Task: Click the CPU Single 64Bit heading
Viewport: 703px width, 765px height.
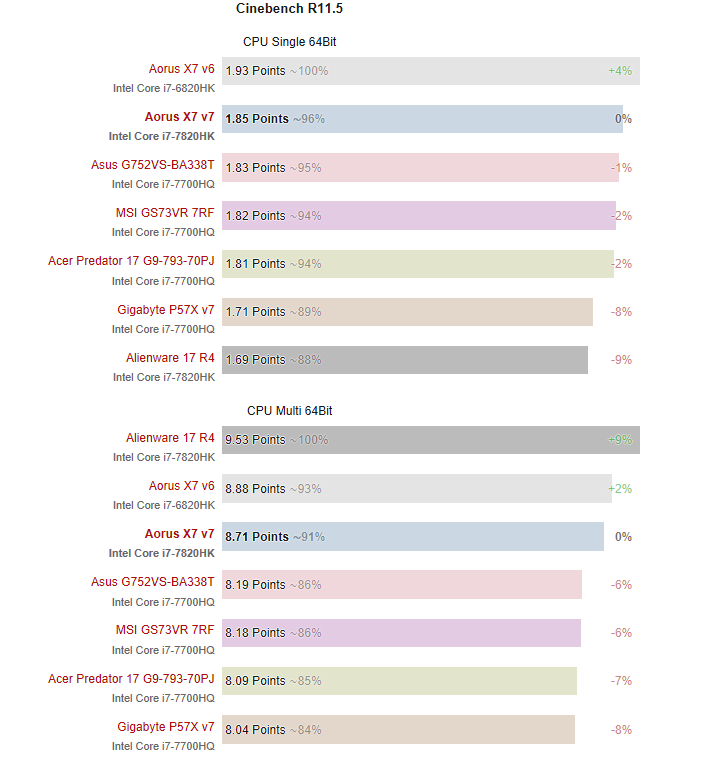Action: [296, 42]
